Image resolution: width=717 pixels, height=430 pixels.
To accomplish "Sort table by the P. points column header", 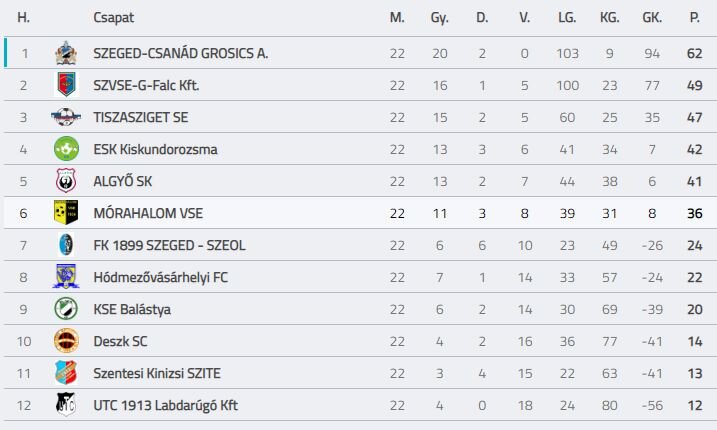I will click(x=695, y=18).
